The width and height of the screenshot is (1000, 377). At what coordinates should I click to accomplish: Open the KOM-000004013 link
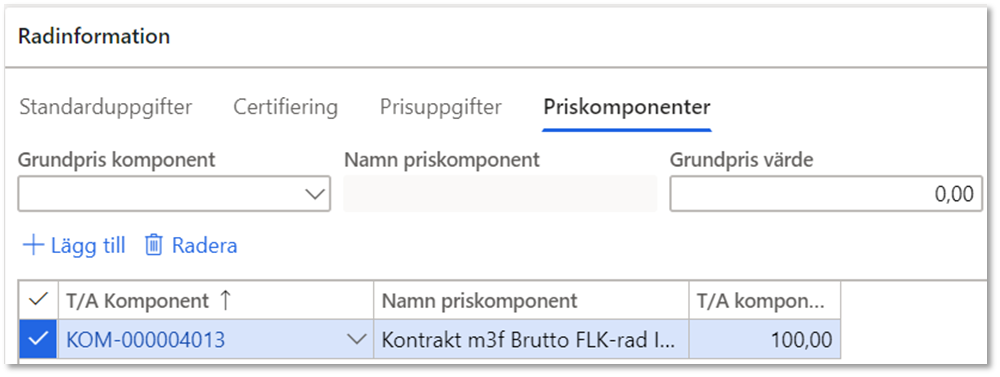[x=145, y=340]
